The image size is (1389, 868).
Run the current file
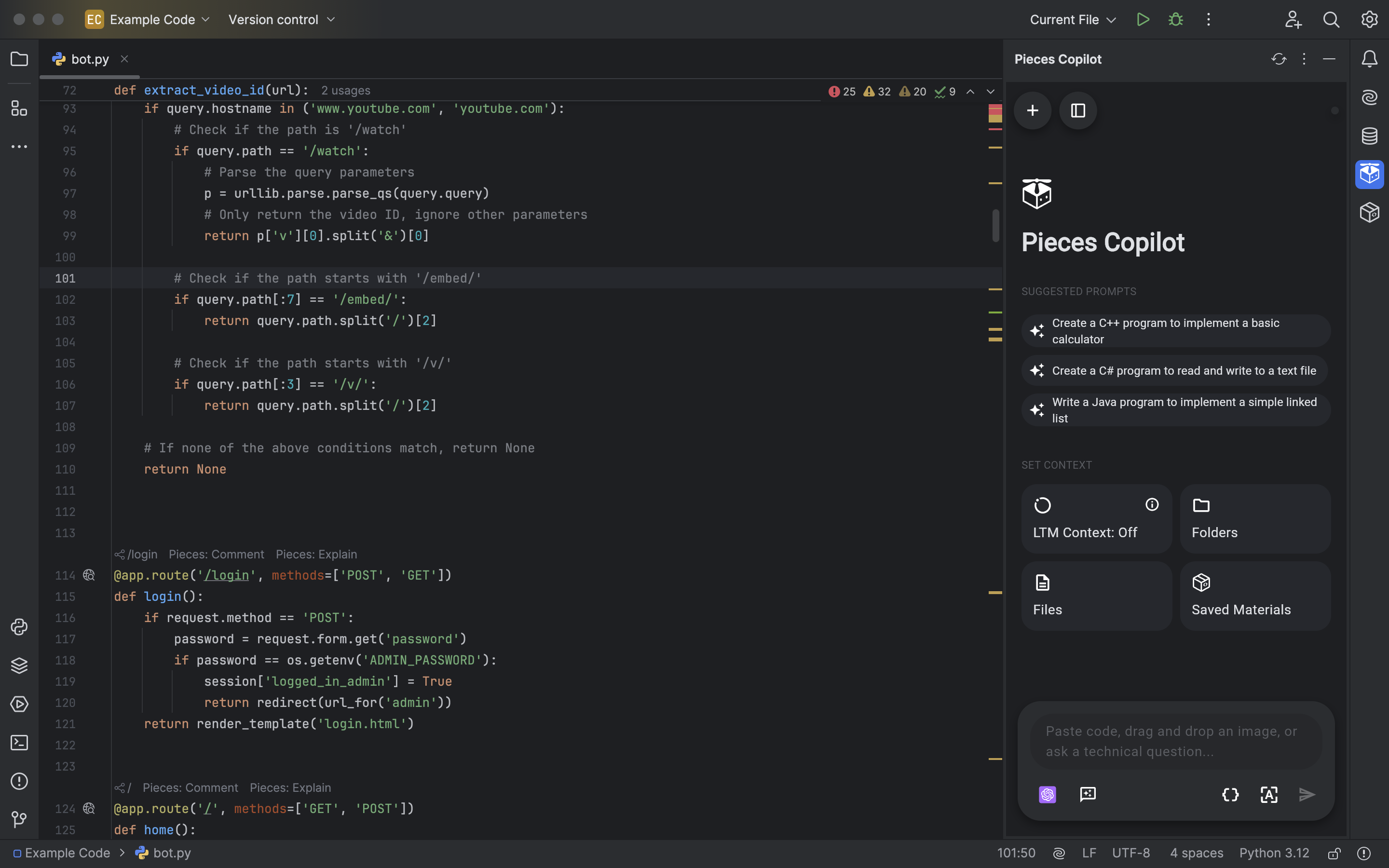click(1143, 19)
